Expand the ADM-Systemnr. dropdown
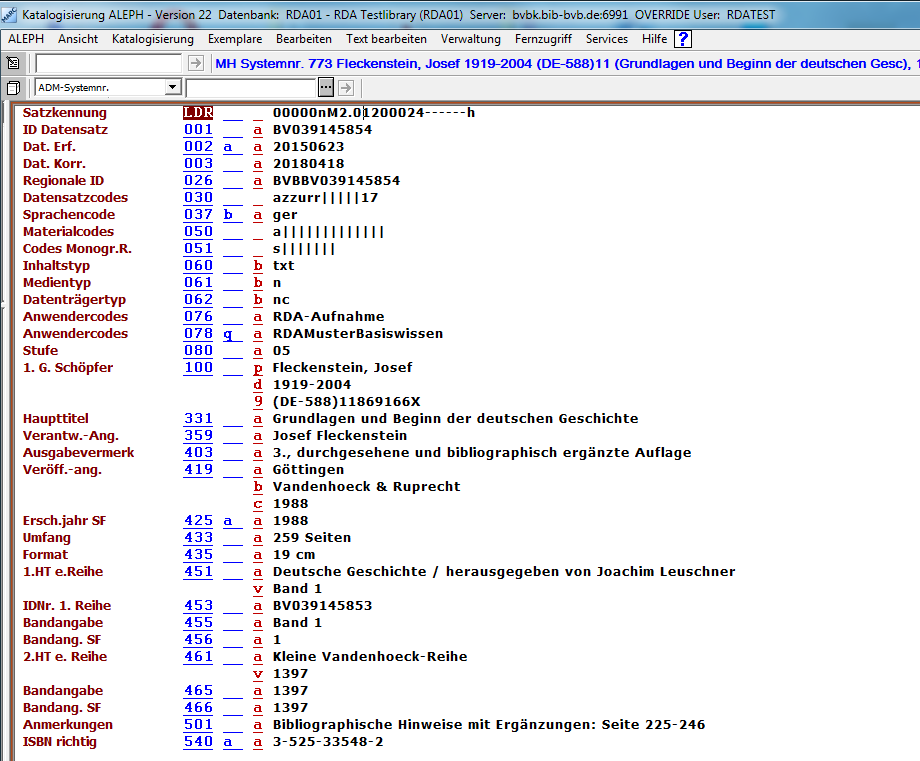The height and width of the screenshot is (761, 920). click(173, 88)
